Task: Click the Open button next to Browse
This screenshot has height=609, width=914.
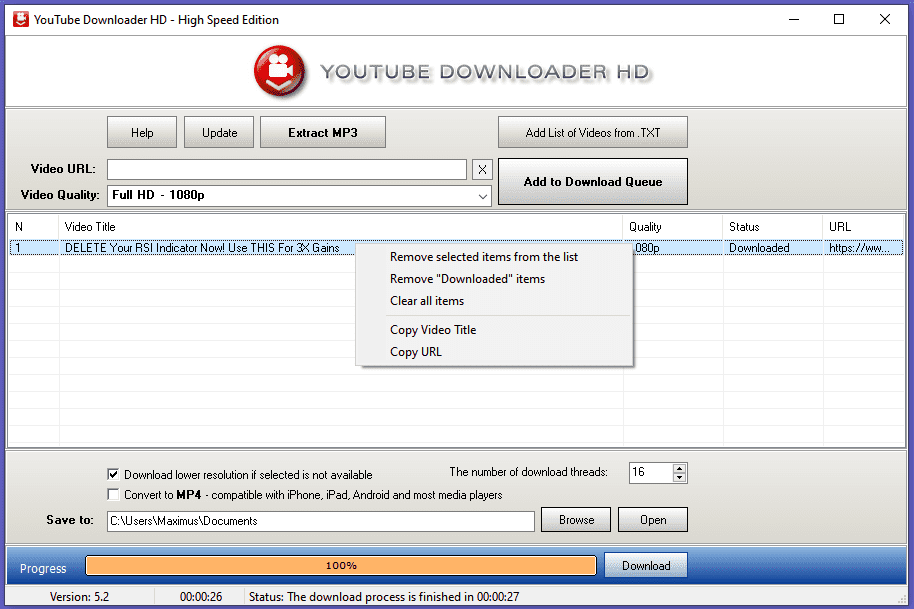Action: [x=653, y=520]
